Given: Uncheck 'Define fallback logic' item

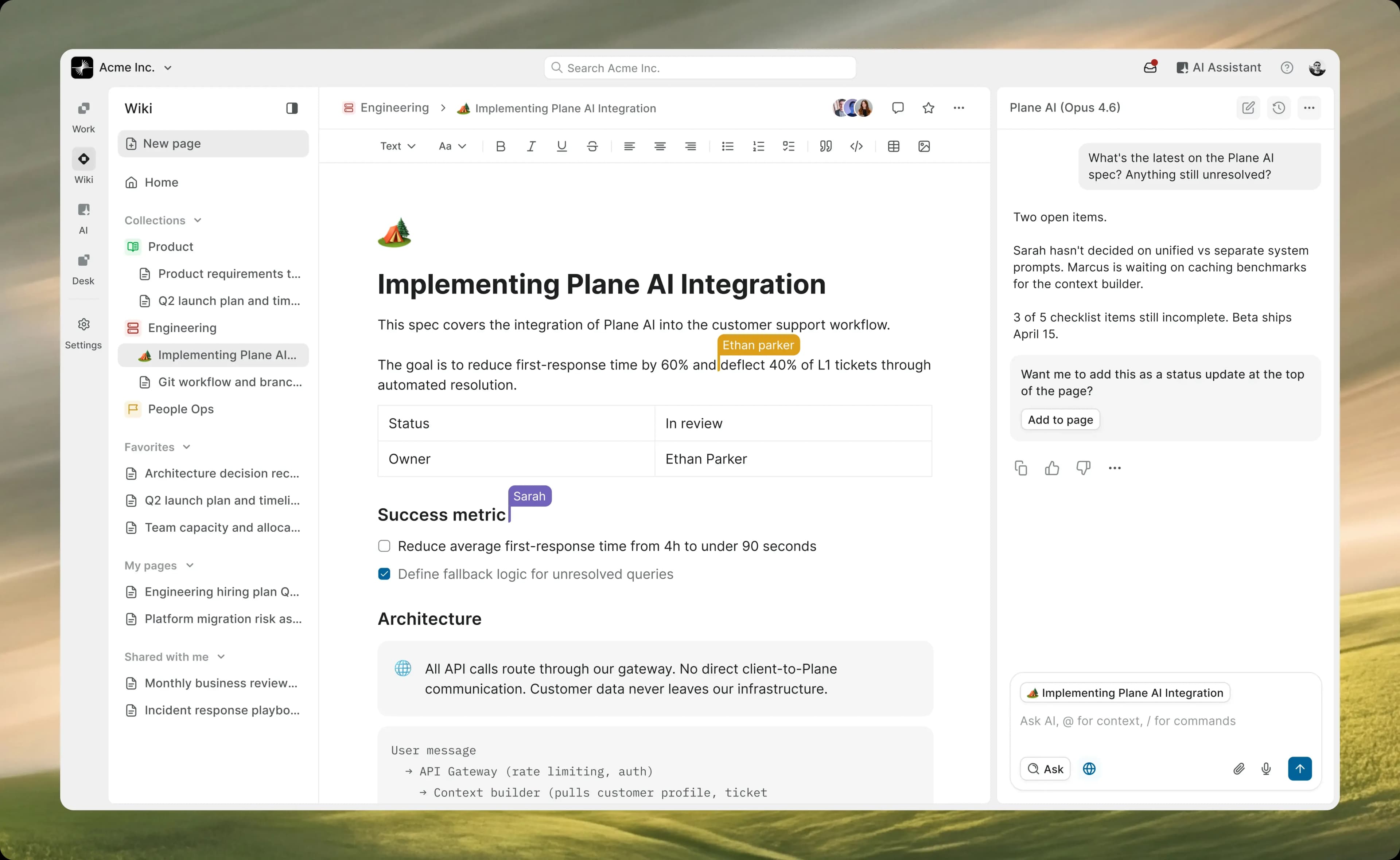Looking at the screenshot, I should click(385, 574).
